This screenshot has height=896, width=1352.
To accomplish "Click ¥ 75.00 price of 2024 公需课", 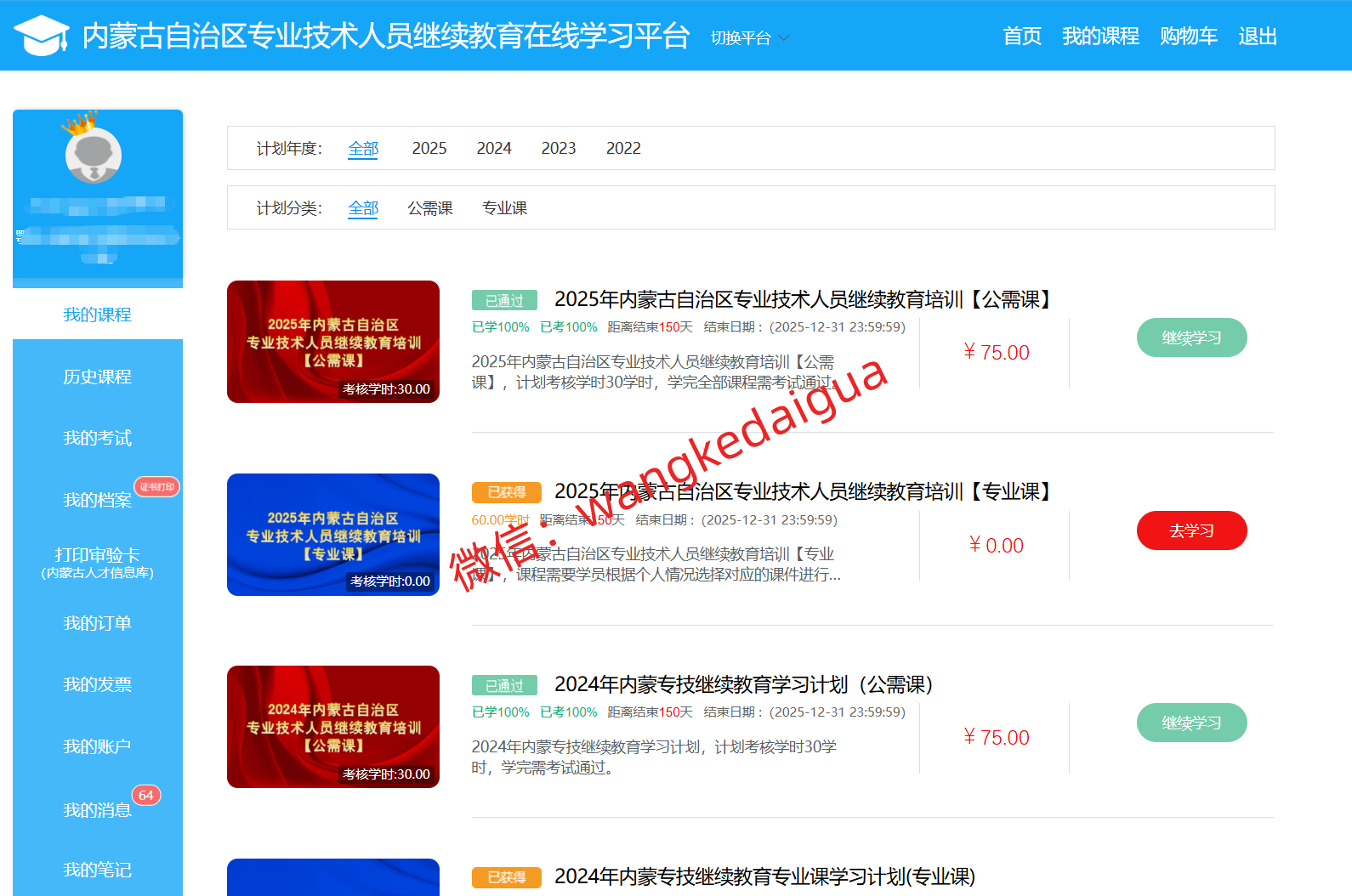I will pos(997,737).
